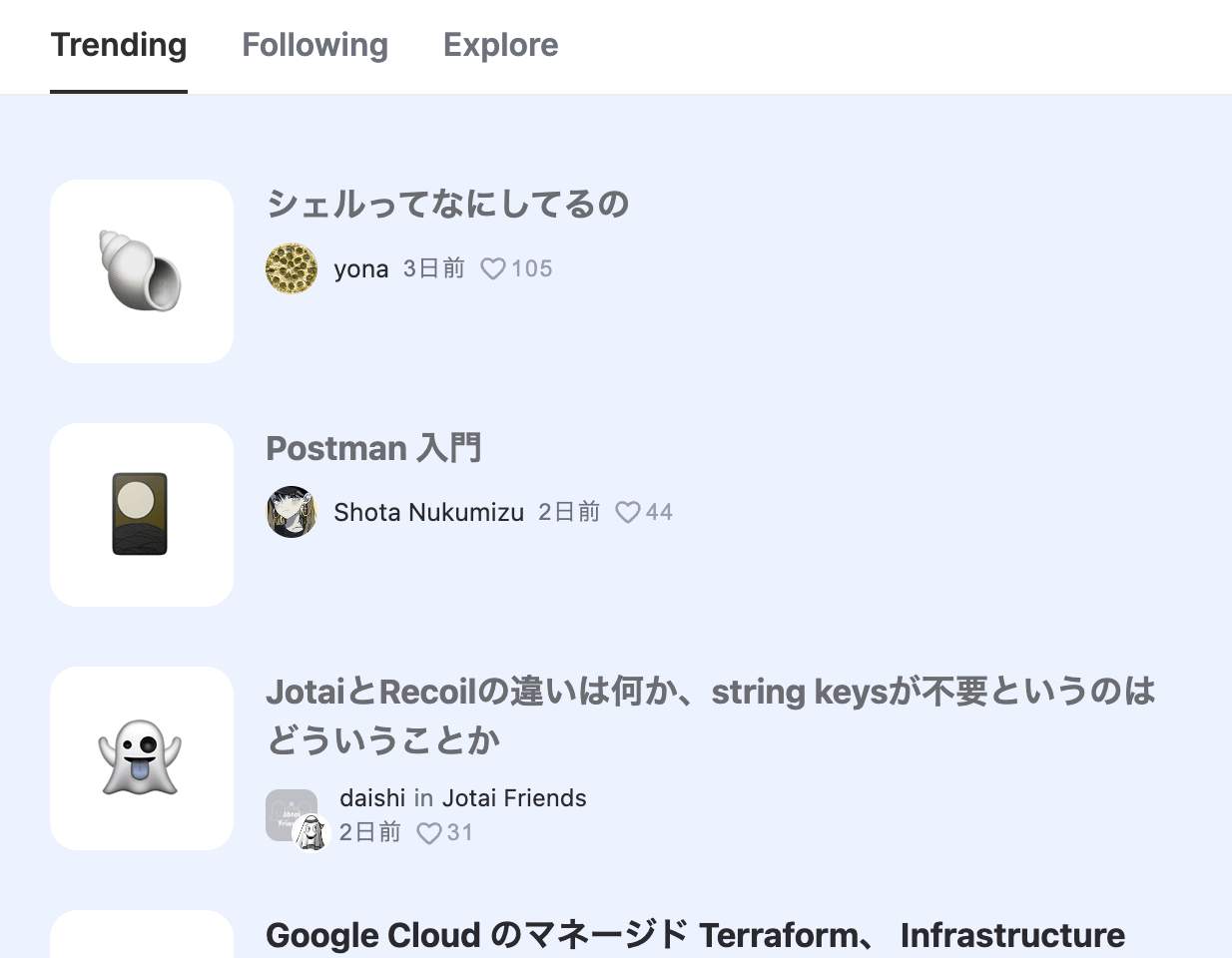
Task: Open the article シェルってなにしてるの
Action: pyautogui.click(x=448, y=205)
